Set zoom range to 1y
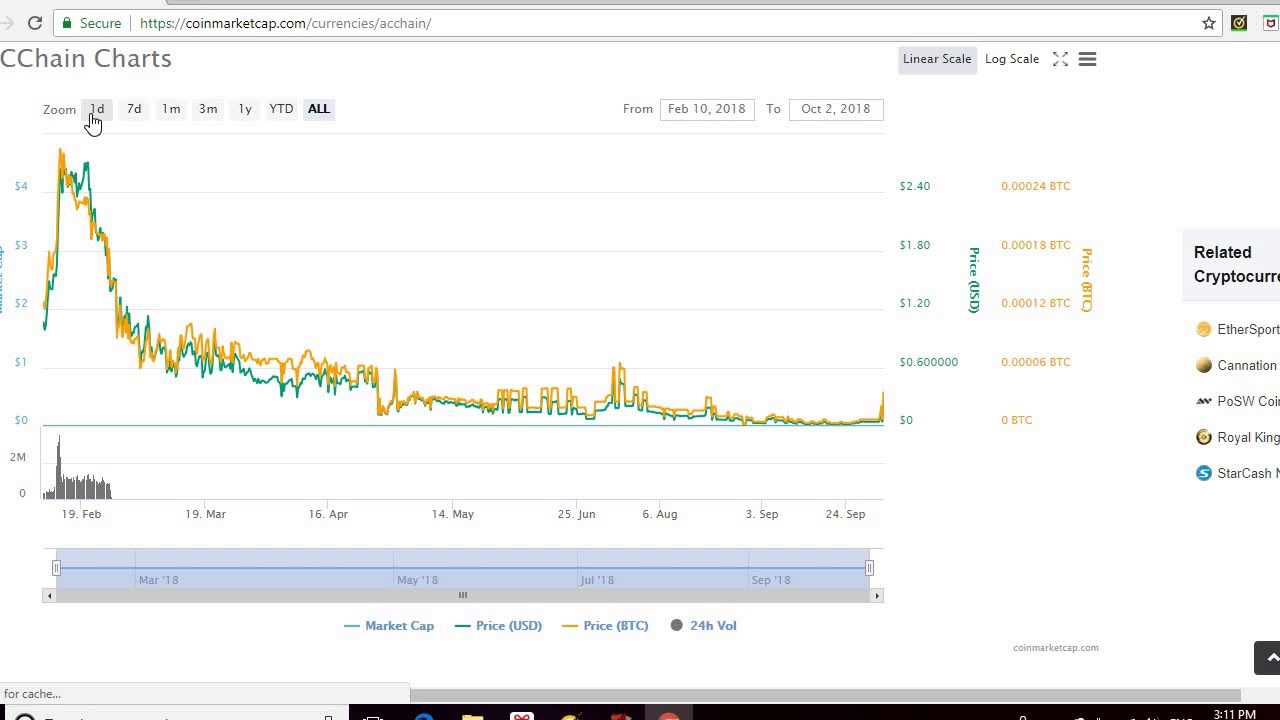 (245, 109)
